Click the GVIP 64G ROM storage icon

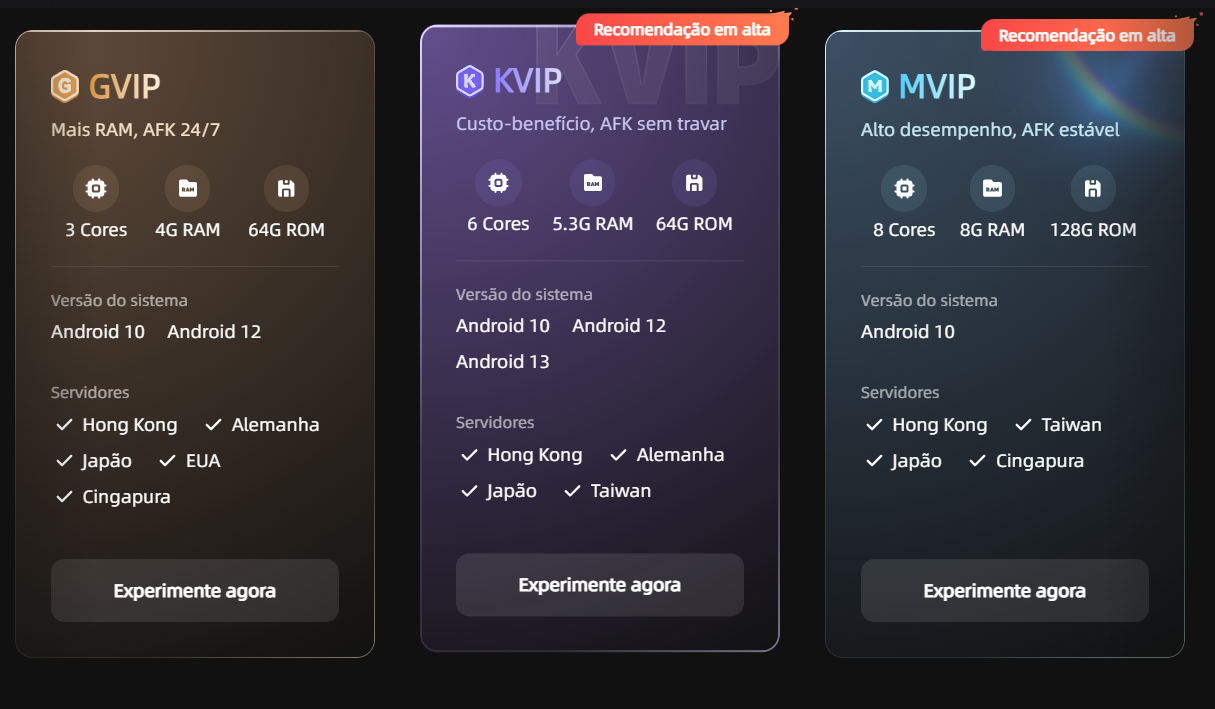coord(286,188)
